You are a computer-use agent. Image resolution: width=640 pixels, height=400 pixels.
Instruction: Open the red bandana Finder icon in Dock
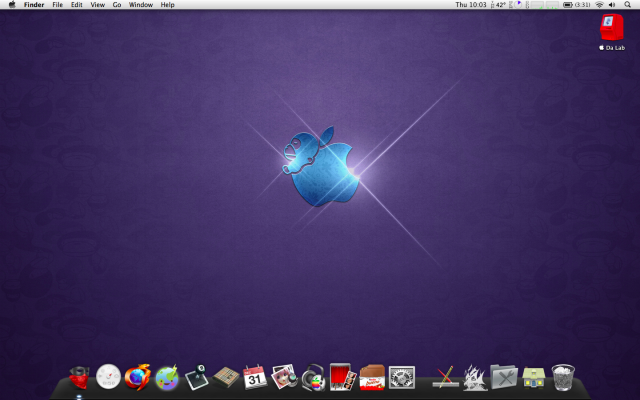coord(79,377)
